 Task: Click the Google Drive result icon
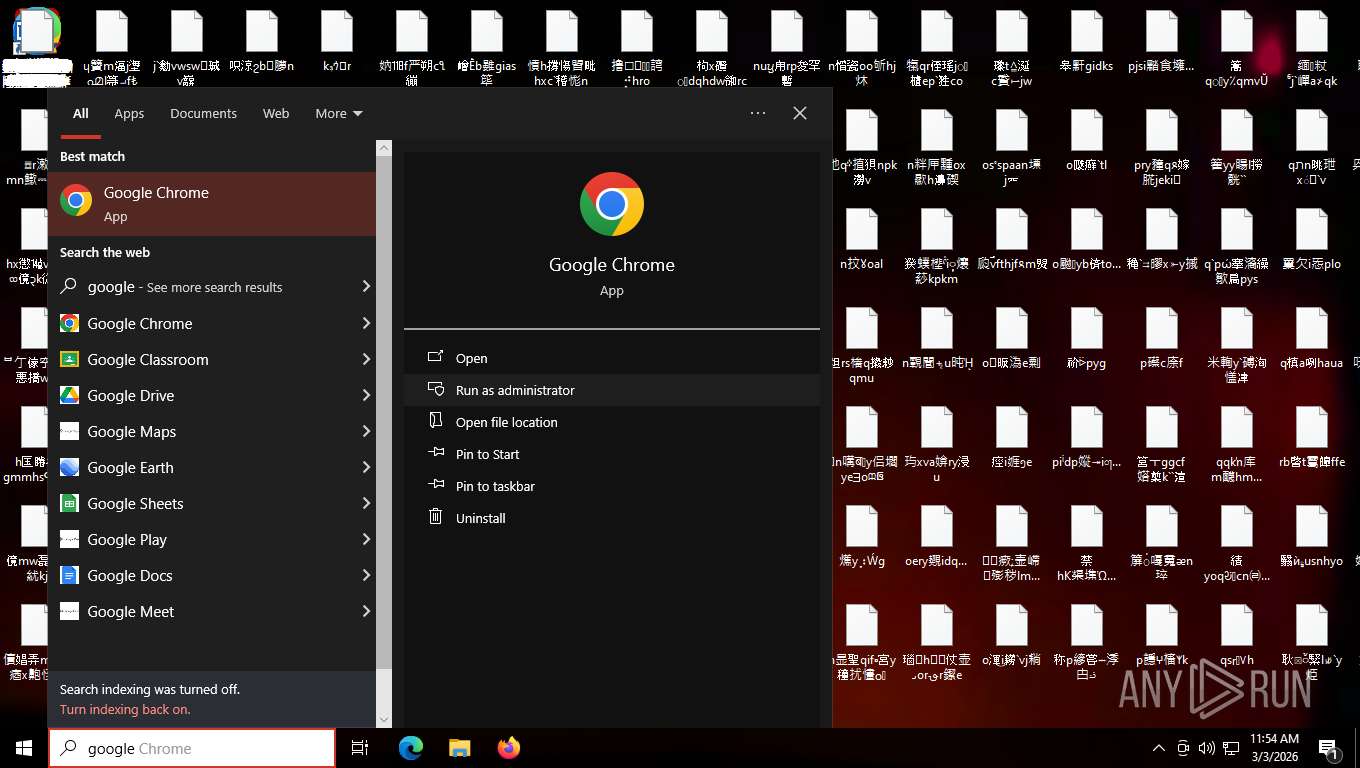[69, 396]
